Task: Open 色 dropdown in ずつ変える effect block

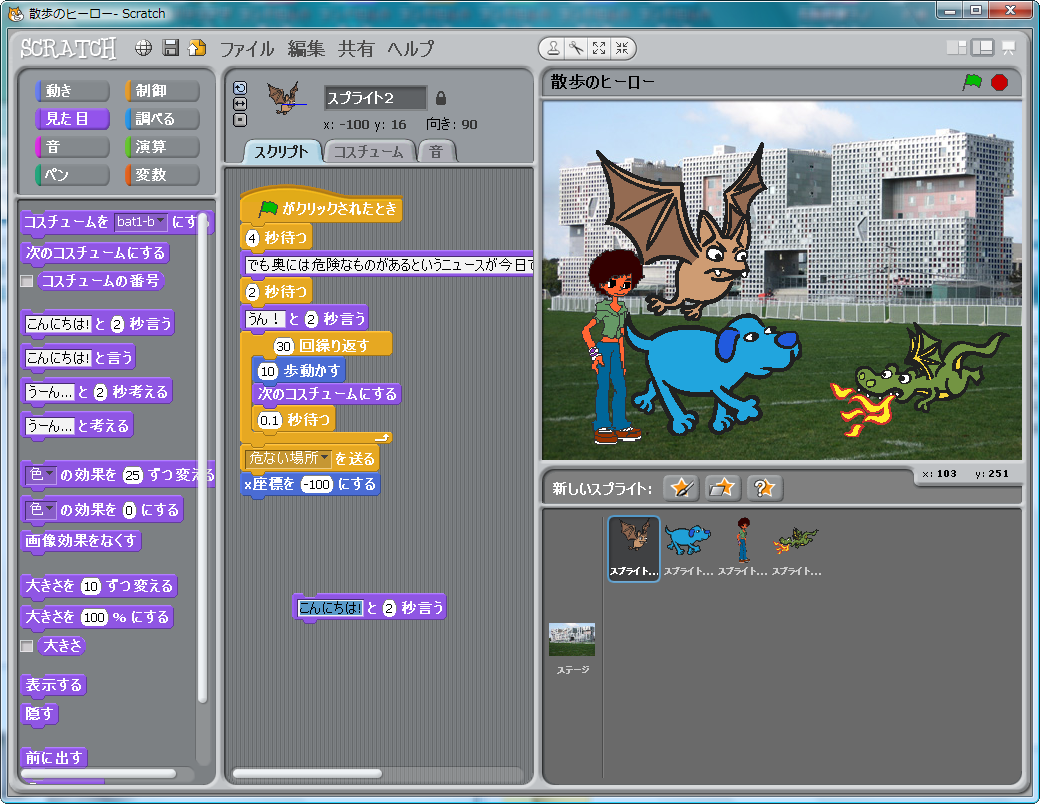Action: (x=40, y=475)
